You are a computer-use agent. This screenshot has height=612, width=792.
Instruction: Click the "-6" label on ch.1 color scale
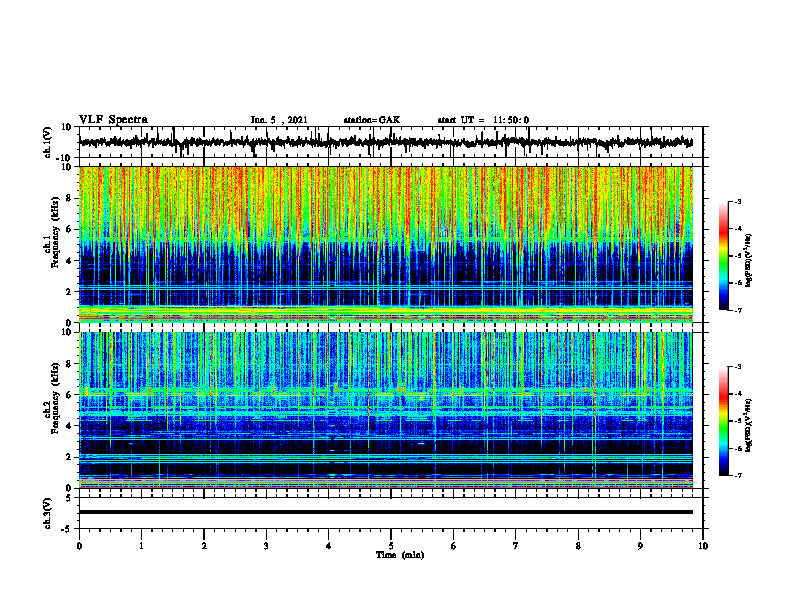point(738,283)
